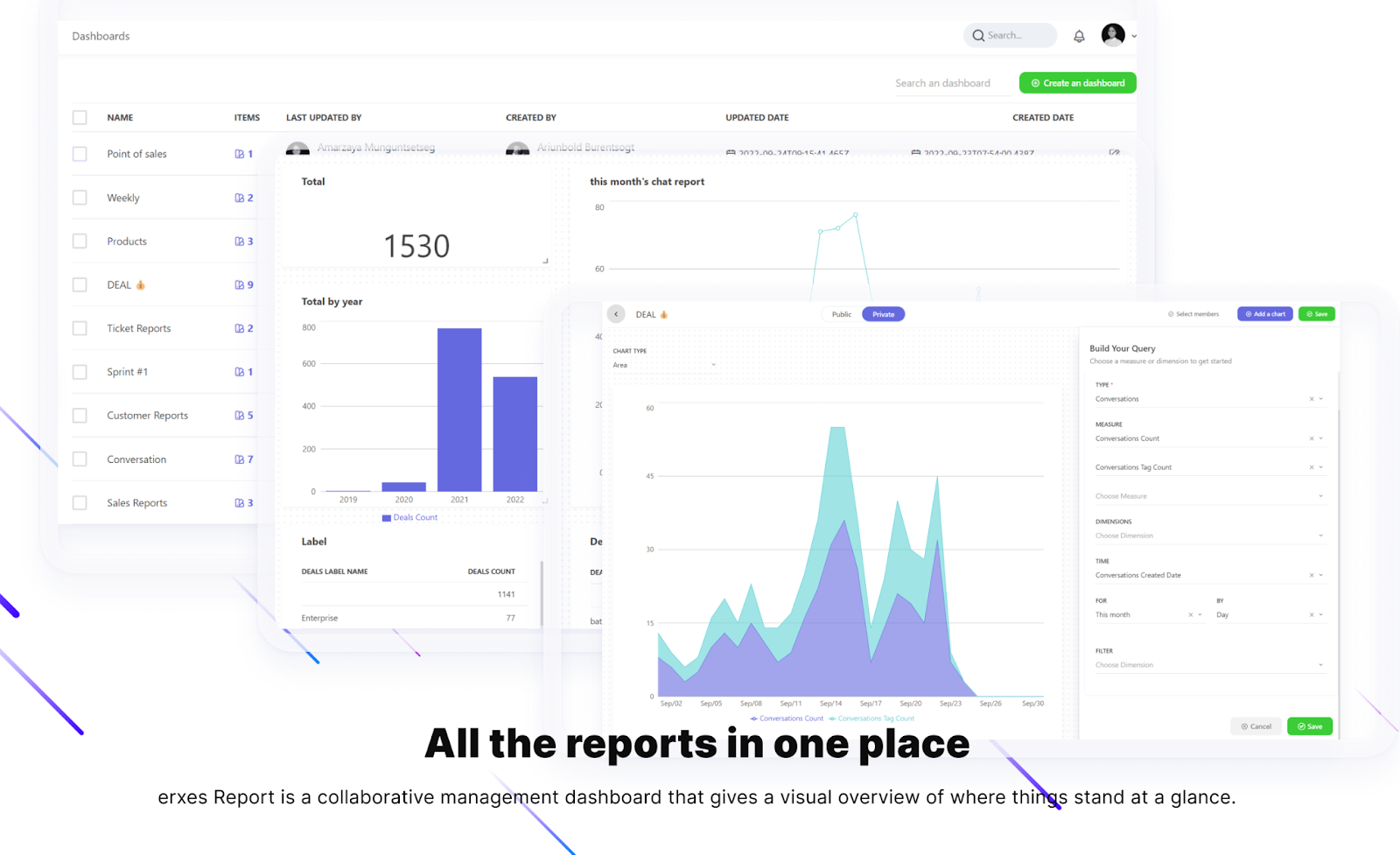This screenshot has width=1400, height=855.
Task: Check the Conversation row checkbox
Action: pos(80,459)
